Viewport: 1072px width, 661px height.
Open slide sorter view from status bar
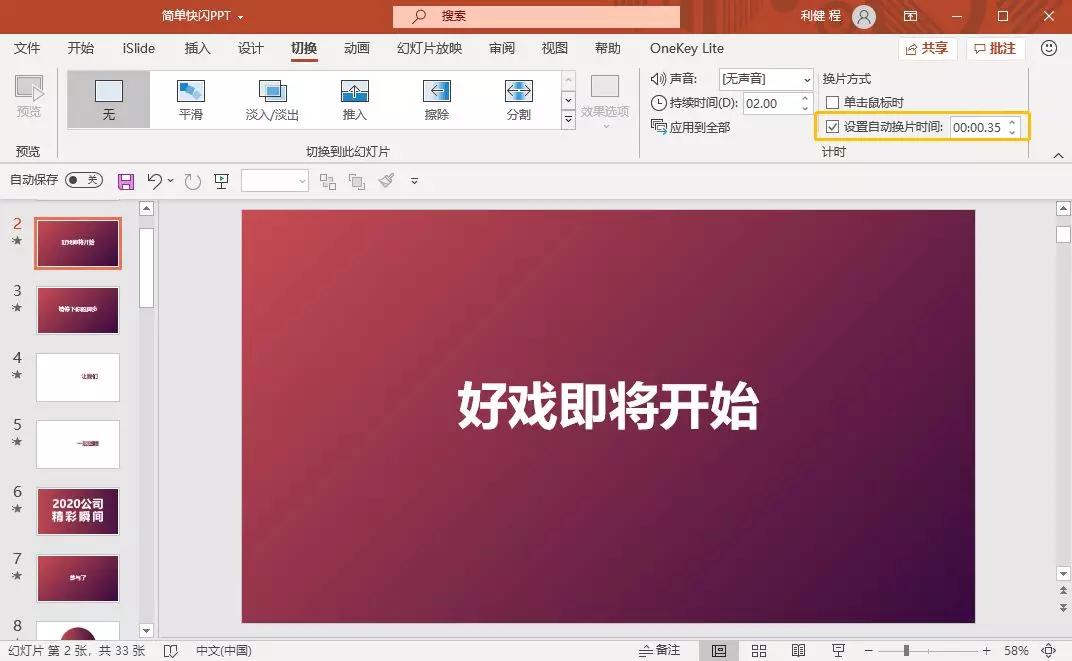(759, 650)
